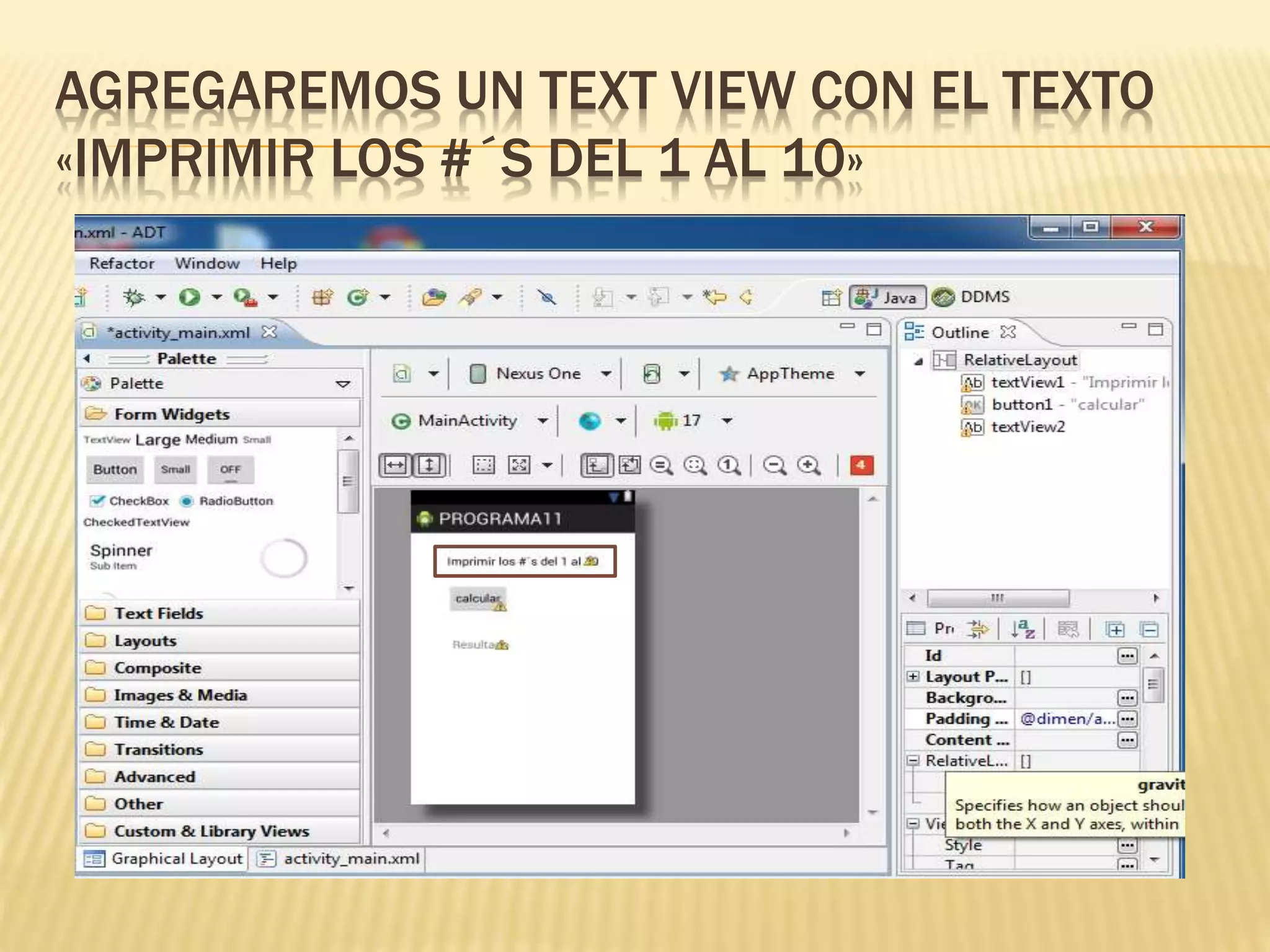The width and height of the screenshot is (1270, 952).
Task: Open the Layouts palette category
Action: pos(220,641)
